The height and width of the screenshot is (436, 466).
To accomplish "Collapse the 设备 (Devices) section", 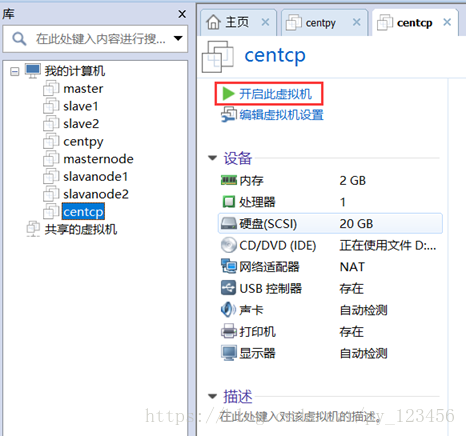I will point(212,158).
